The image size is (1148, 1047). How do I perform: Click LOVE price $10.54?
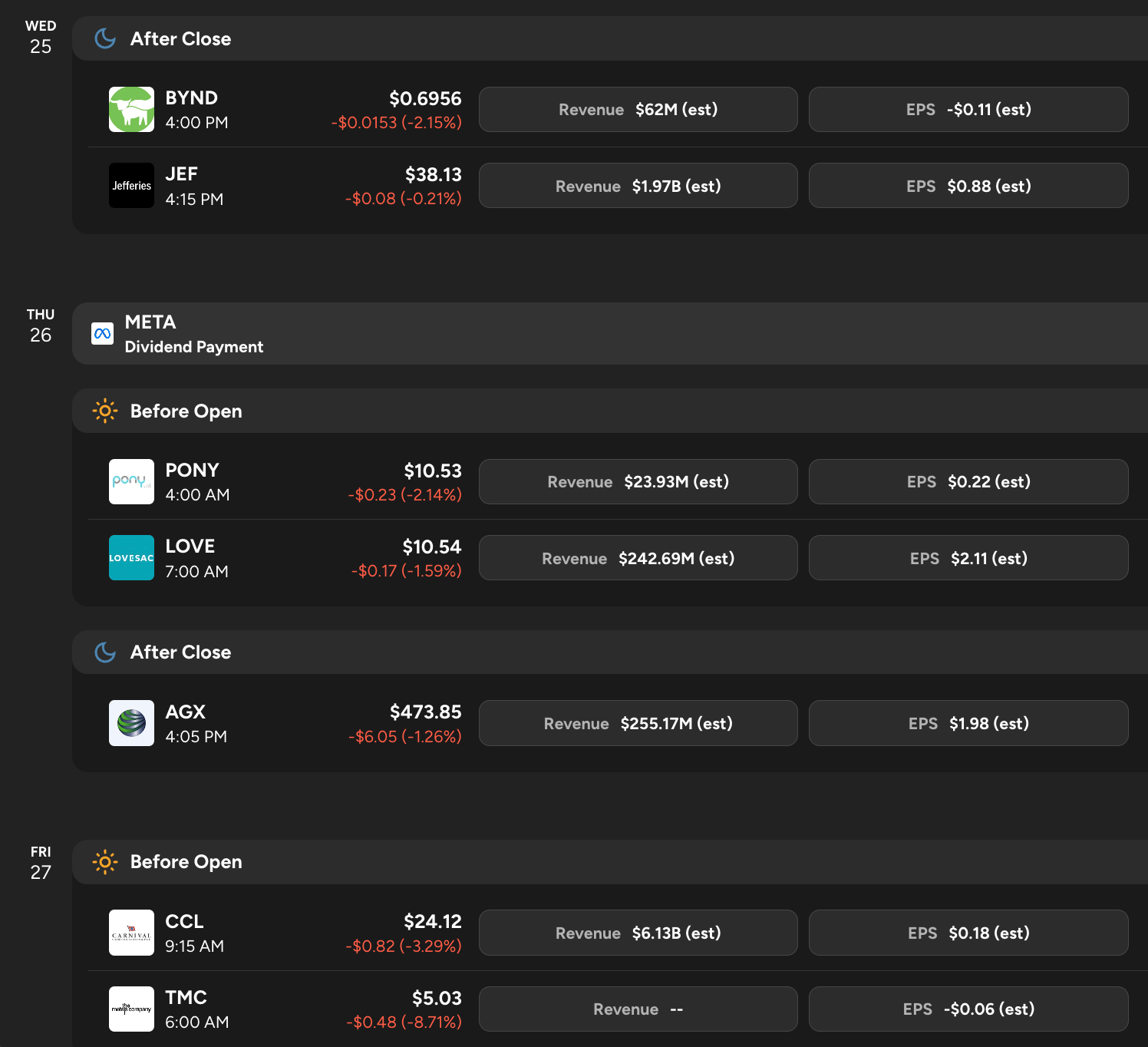pyautogui.click(x=432, y=547)
